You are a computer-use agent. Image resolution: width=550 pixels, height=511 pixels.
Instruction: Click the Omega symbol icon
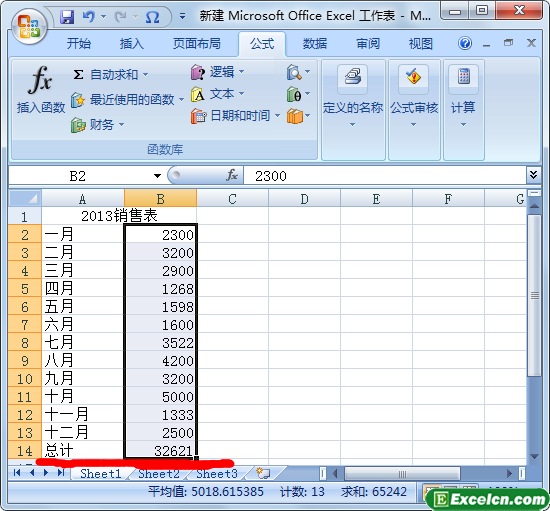[x=153, y=17]
